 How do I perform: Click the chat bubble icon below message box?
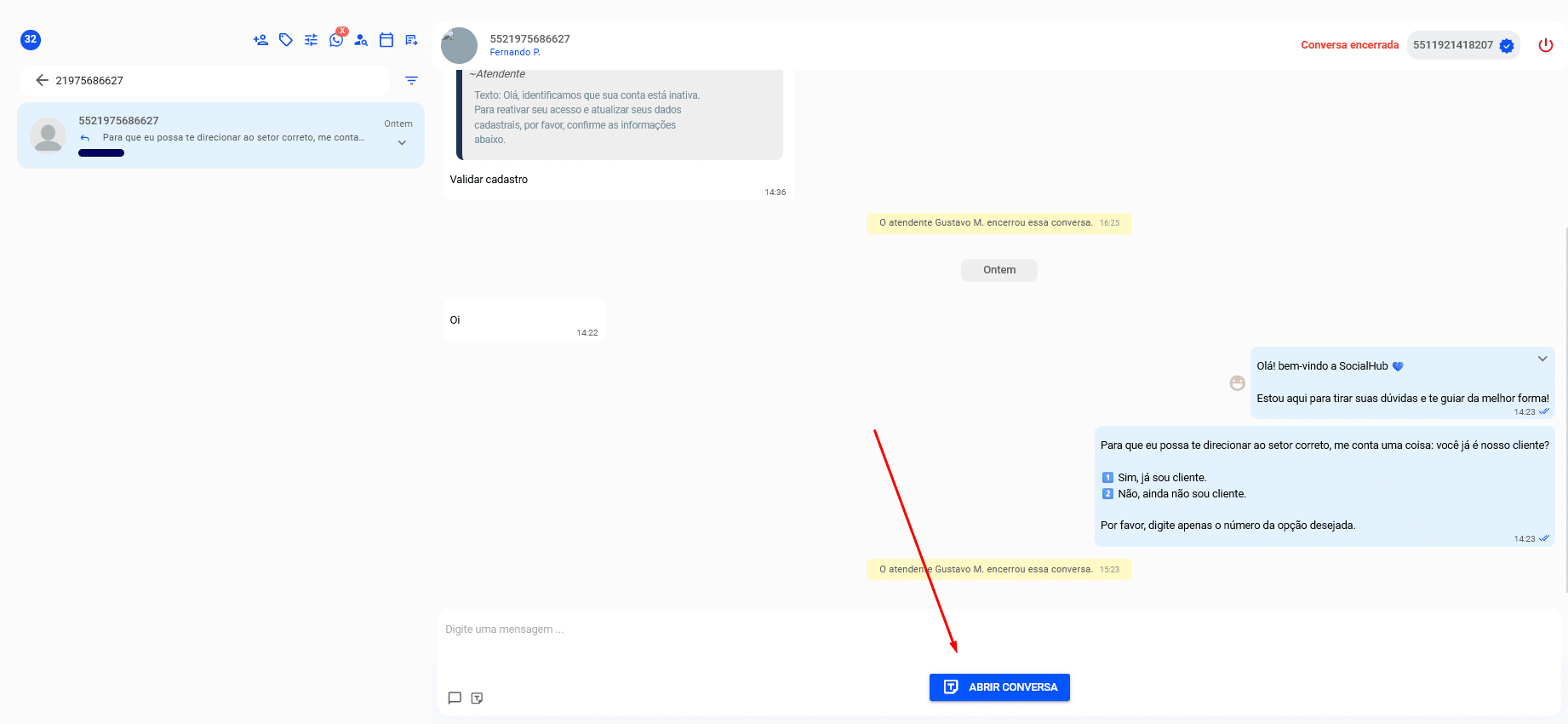point(455,698)
